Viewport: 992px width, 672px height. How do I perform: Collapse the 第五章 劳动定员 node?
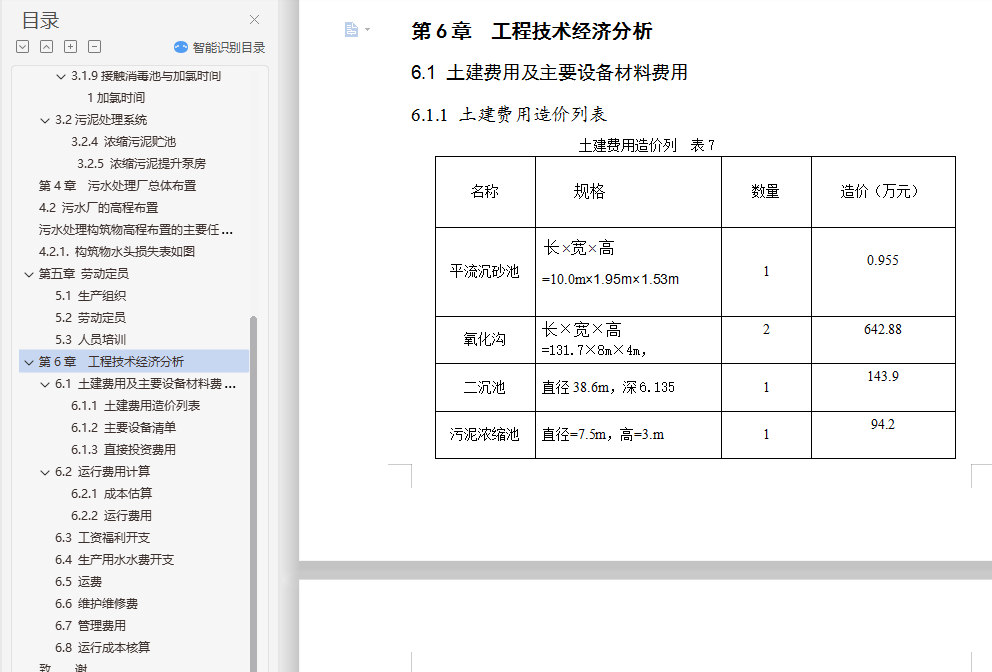click(x=28, y=275)
